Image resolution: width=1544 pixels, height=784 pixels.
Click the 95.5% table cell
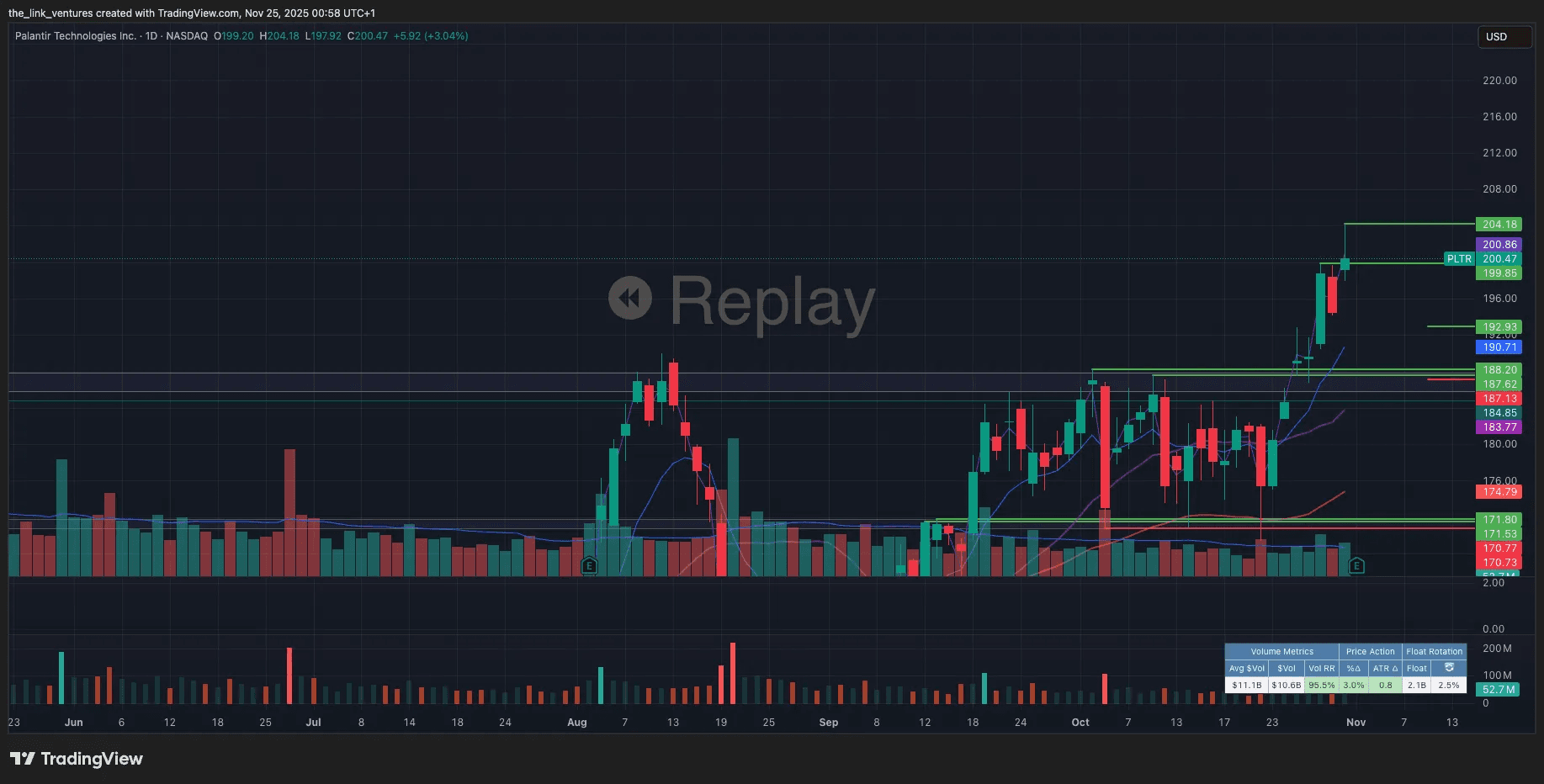point(1321,686)
